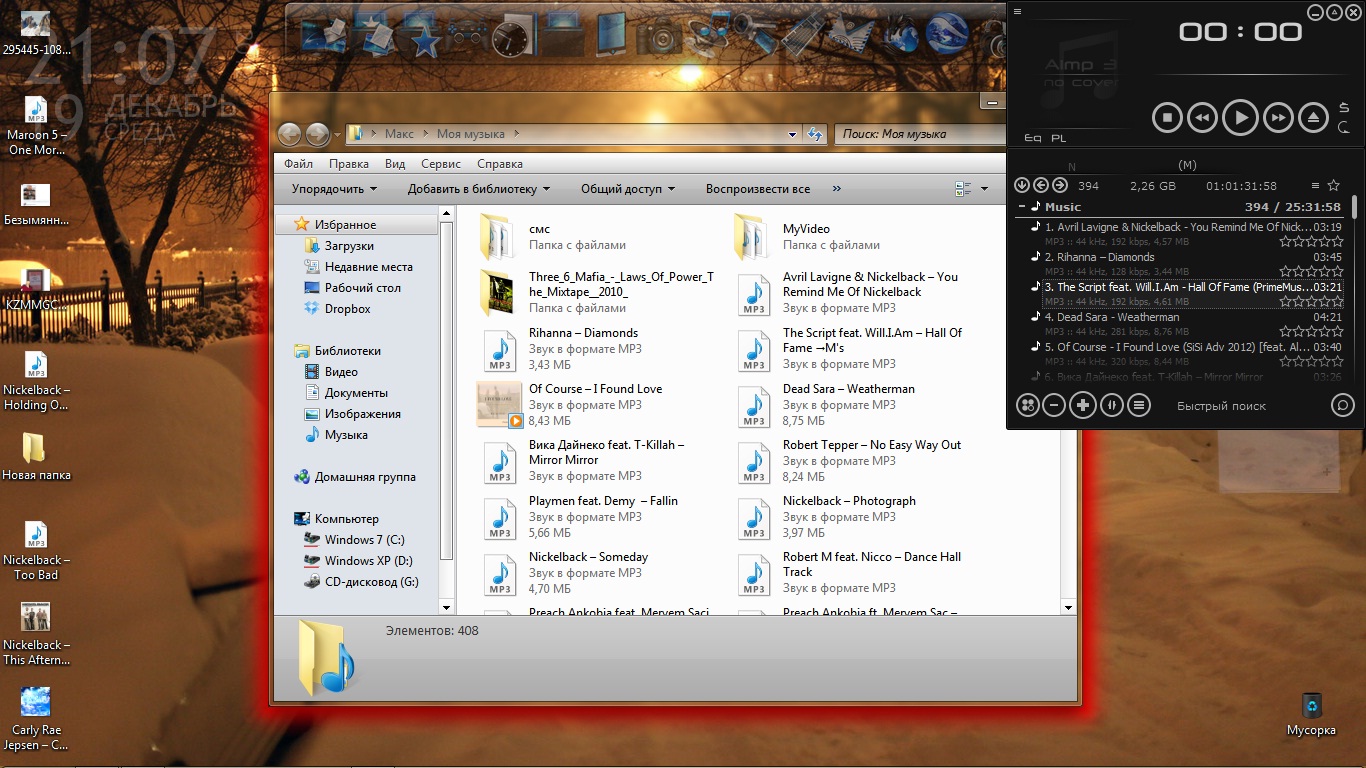
Task: Open the Упорядочить dropdown
Action: (x=334, y=189)
